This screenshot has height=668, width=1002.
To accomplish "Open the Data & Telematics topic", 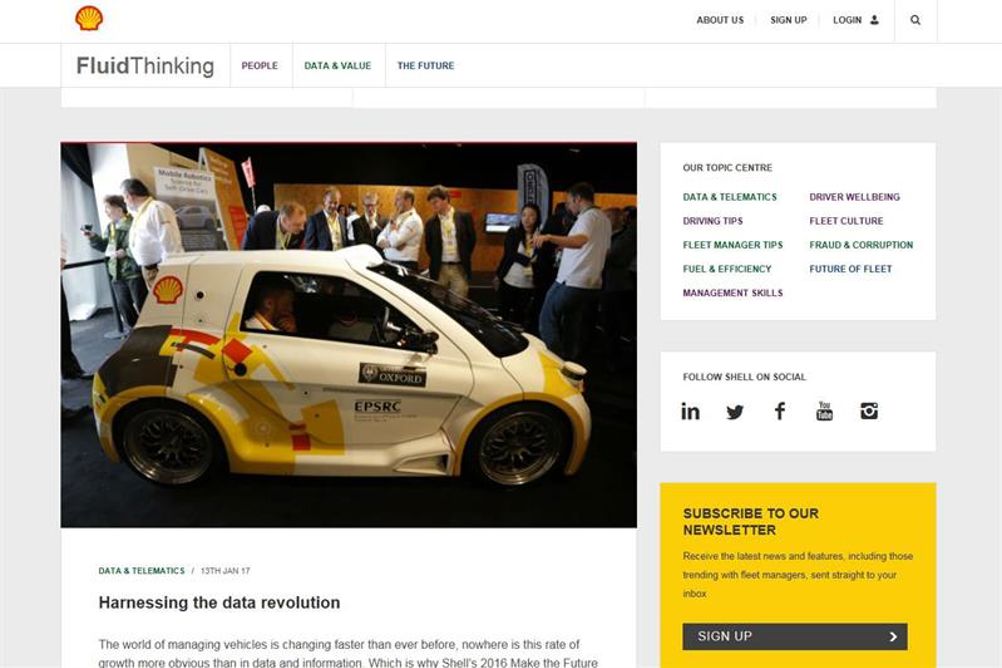I will [730, 197].
